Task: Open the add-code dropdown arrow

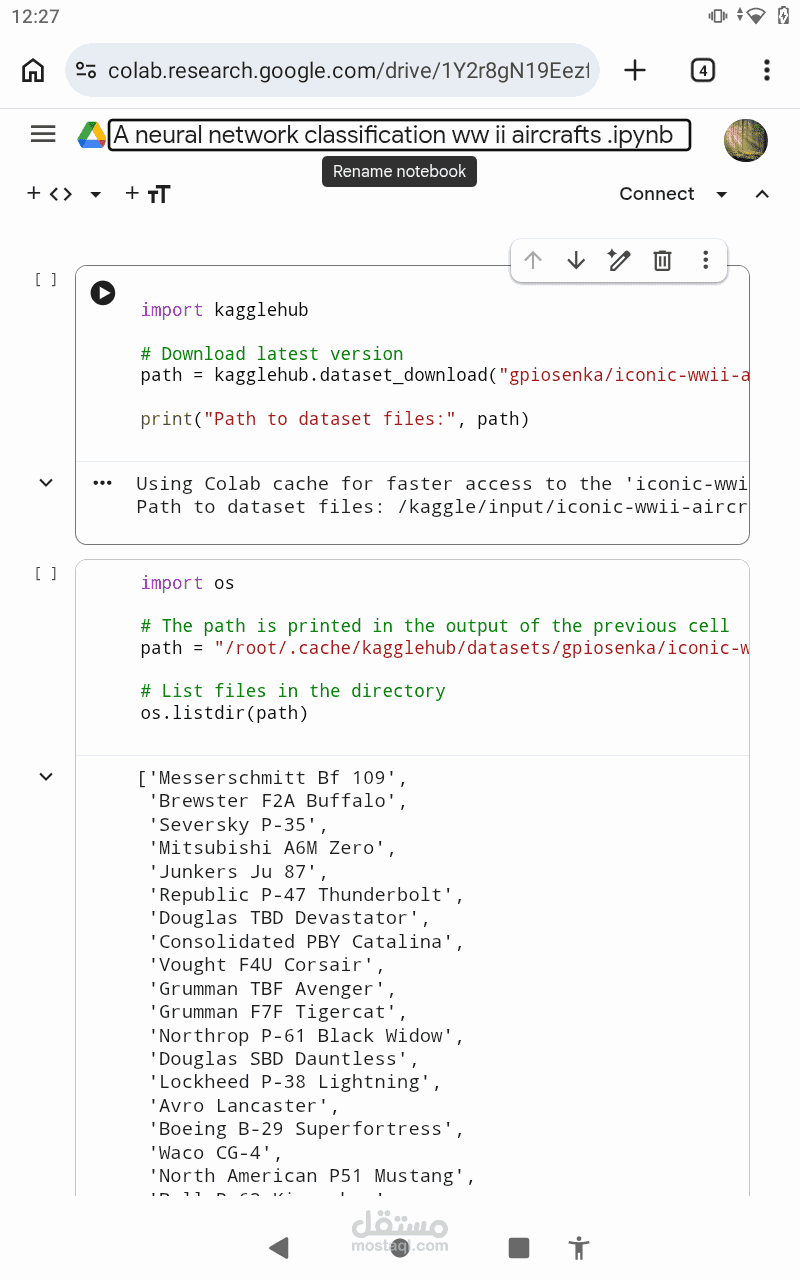Action: pos(96,194)
